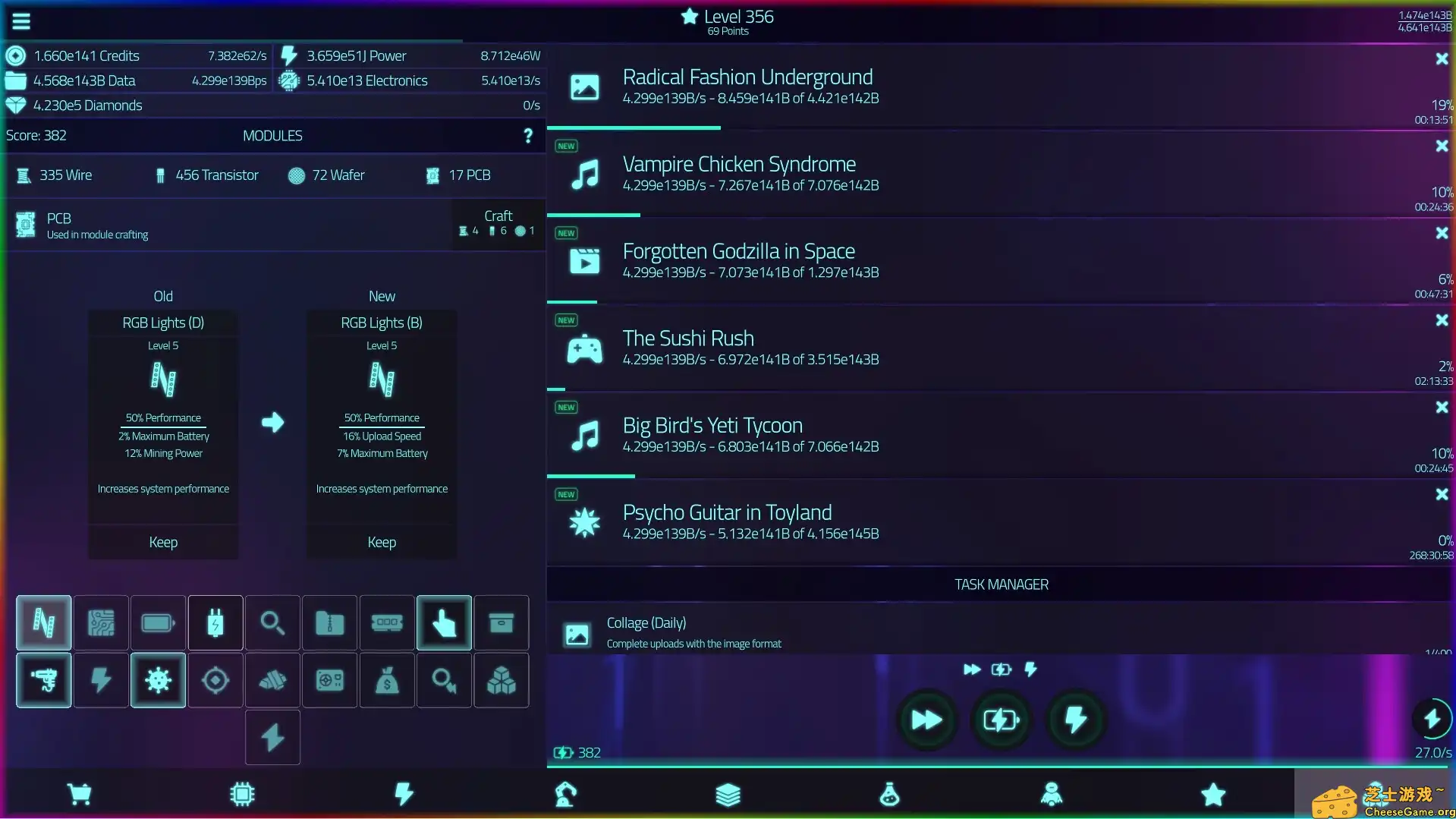Screen dimensions: 1456x819
Task: Expand the Task Manager section
Action: tap(1001, 584)
